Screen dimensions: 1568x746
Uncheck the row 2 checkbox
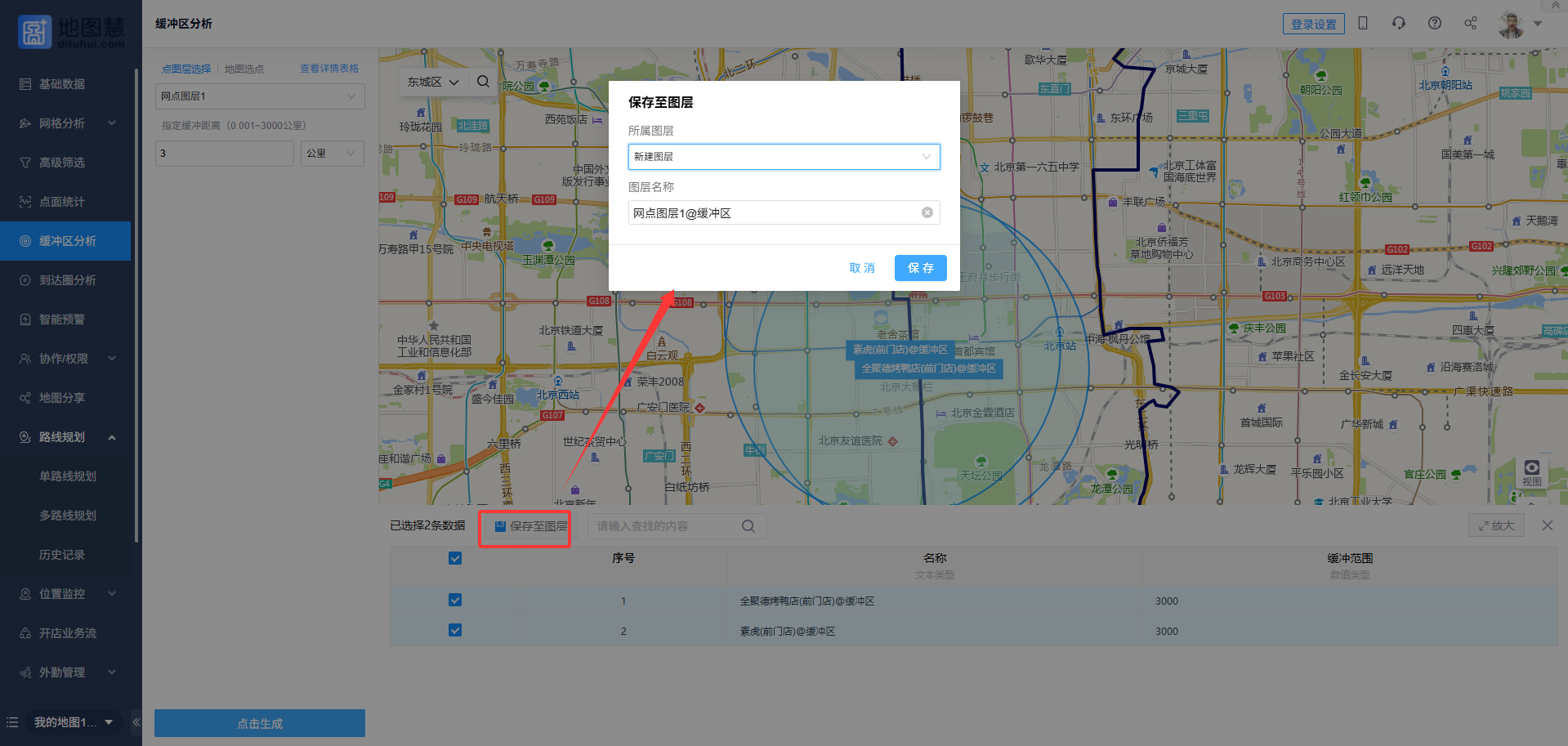455,631
